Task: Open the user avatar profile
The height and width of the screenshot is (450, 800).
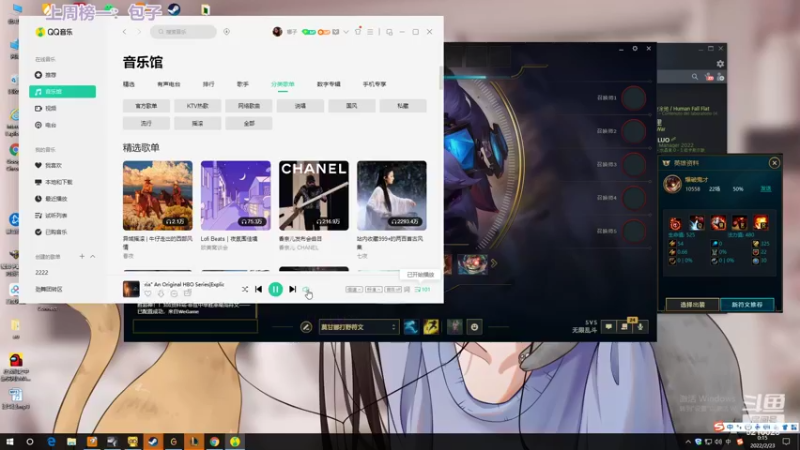Action: (277, 32)
